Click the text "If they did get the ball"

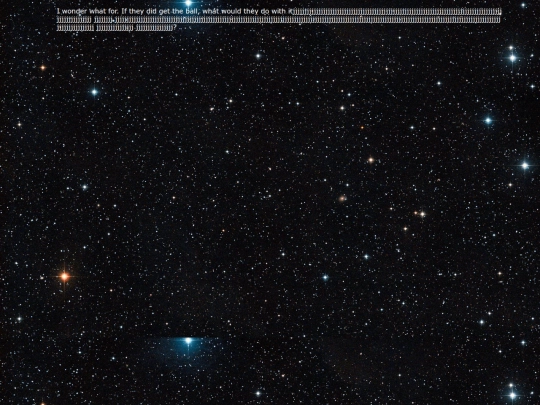(x=160, y=11)
